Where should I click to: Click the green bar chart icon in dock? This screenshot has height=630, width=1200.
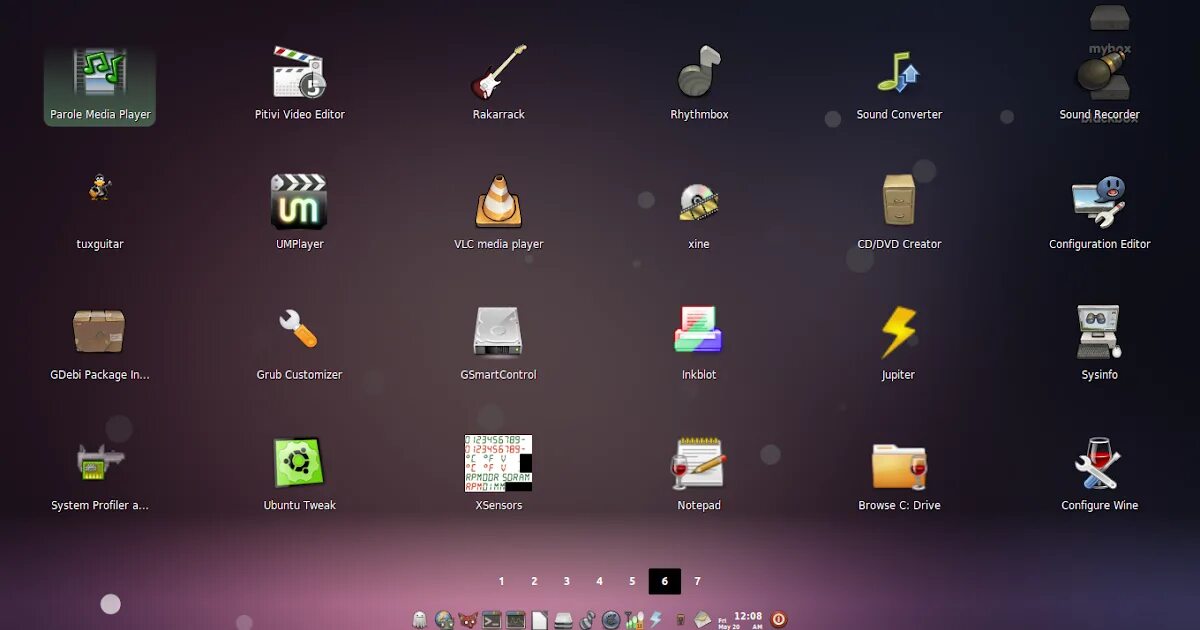click(634, 620)
